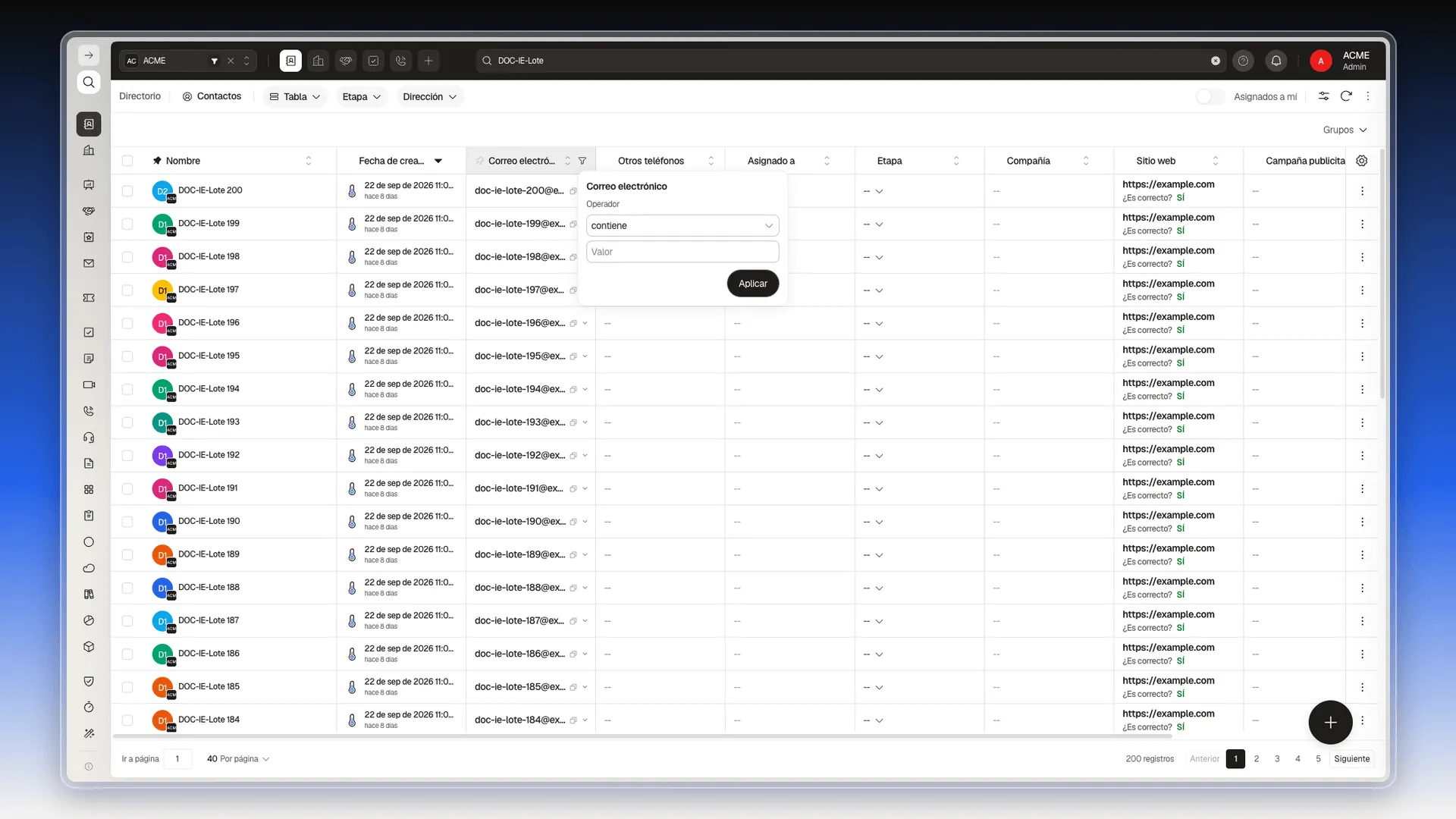Open the Etapa filter dropdown
The image size is (1456, 819).
click(x=361, y=96)
